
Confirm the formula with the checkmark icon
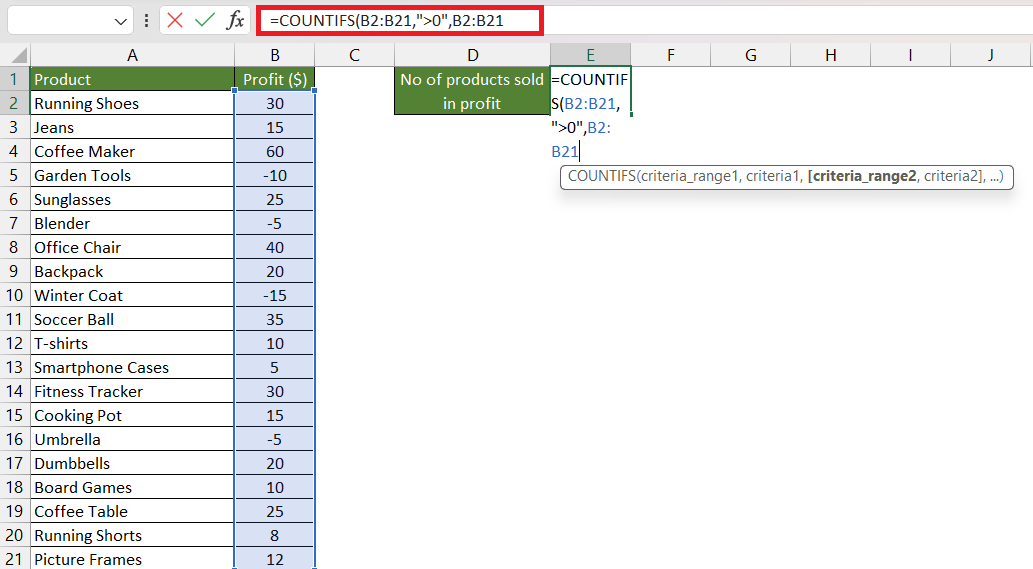(205, 20)
